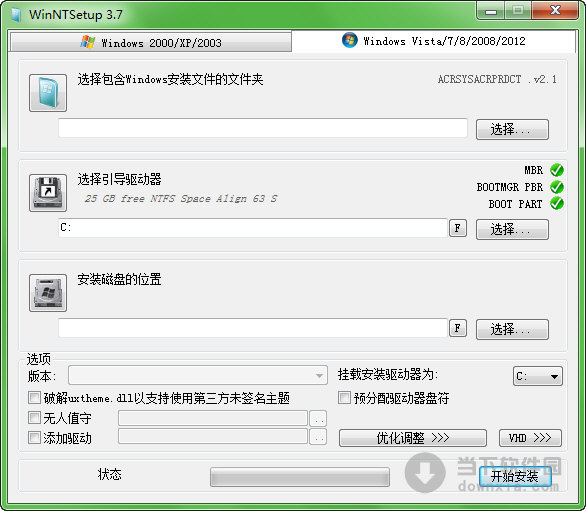The height and width of the screenshot is (511, 586).
Task: Click 选择 button for installation drive location
Action: pyautogui.click(x=512, y=330)
